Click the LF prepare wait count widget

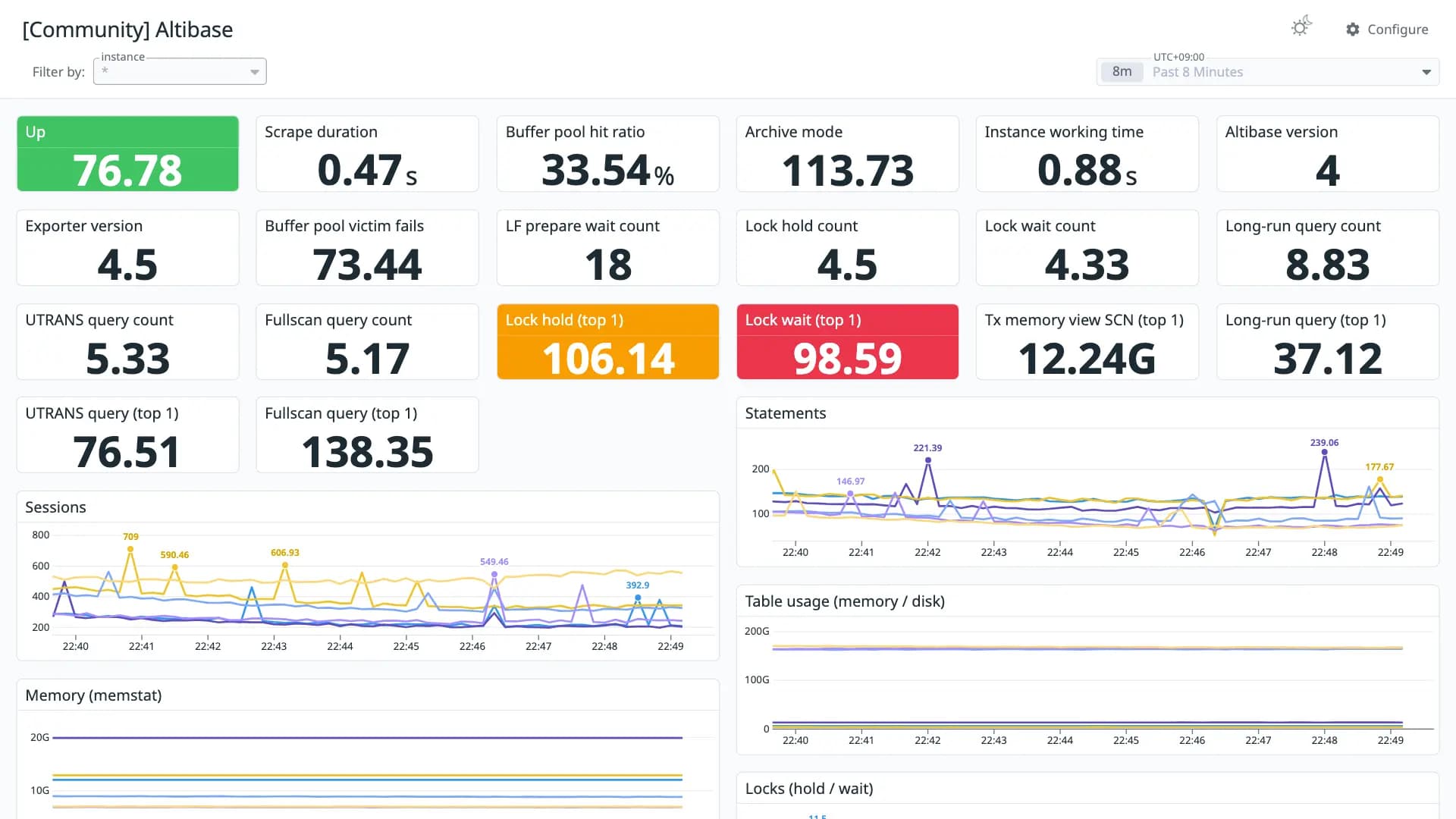607,247
